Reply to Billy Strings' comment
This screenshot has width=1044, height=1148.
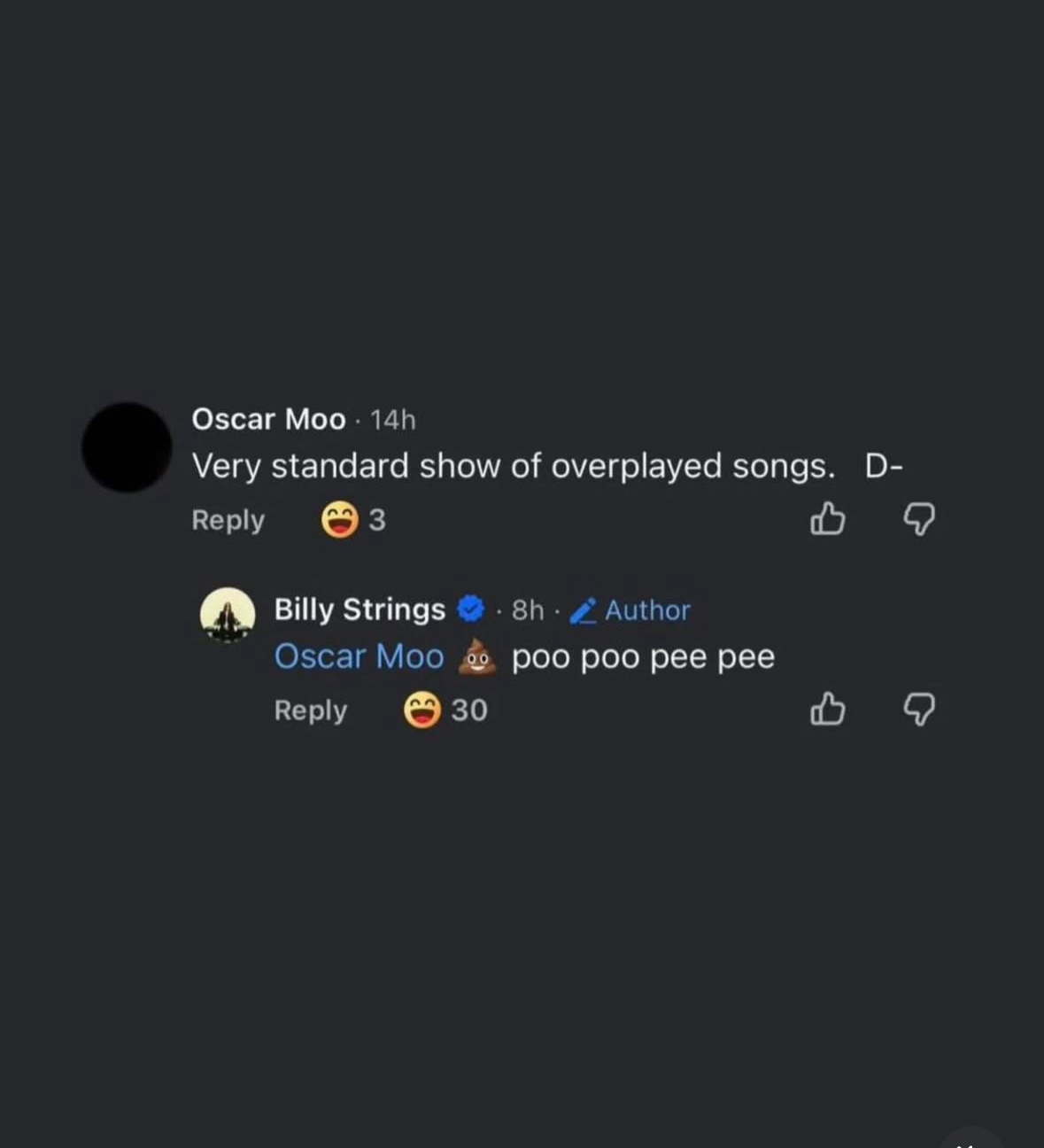pyautogui.click(x=310, y=710)
